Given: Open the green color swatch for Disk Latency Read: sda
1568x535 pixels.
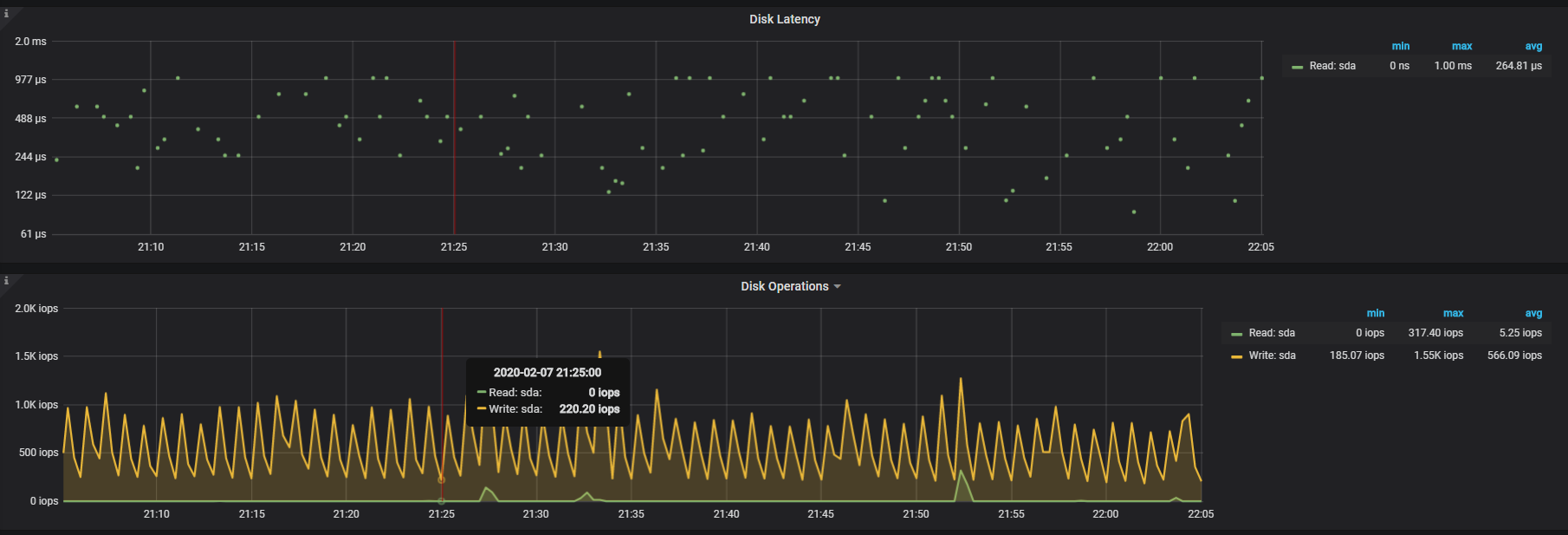Looking at the screenshot, I should point(1297,67).
